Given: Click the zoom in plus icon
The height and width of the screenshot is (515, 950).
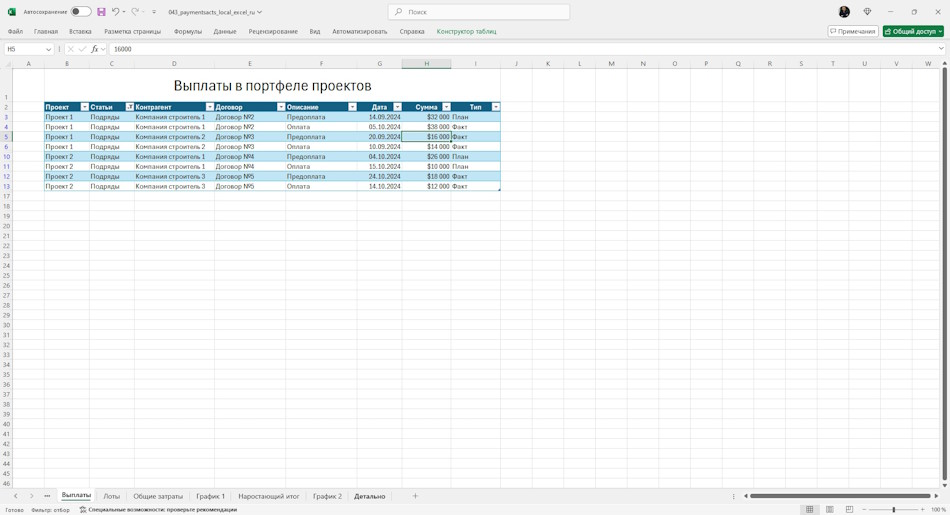Looking at the screenshot, I should point(923,510).
